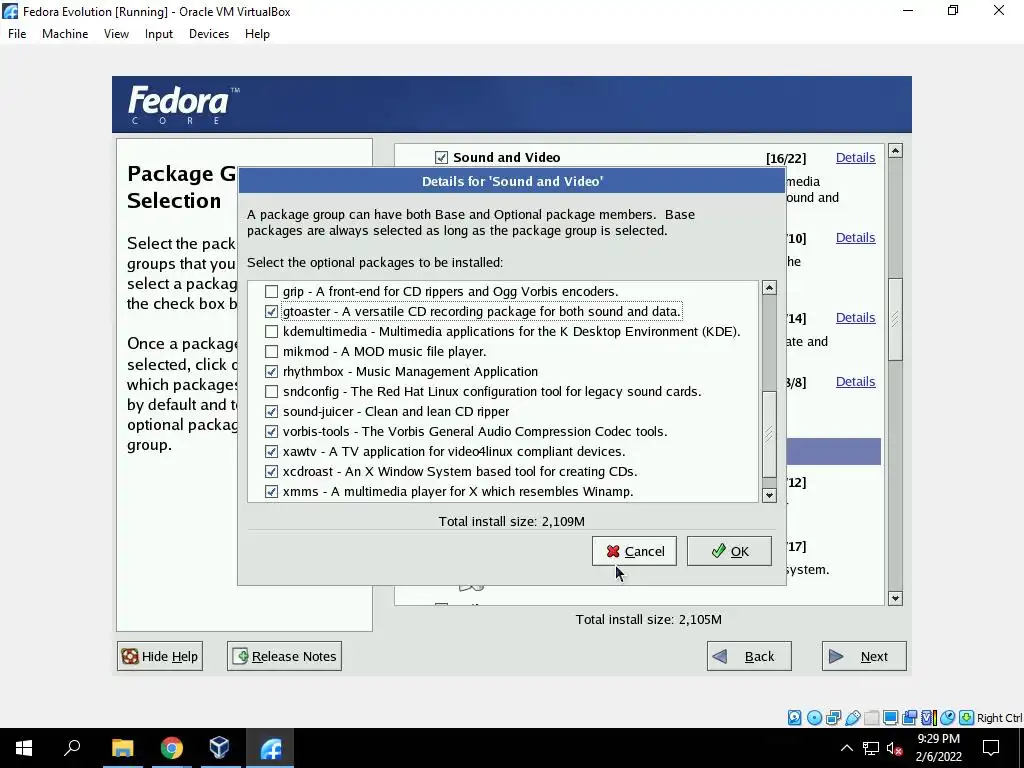This screenshot has height=768, width=1024.
Task: Click scroll down arrow in optional packages list
Action: point(769,495)
